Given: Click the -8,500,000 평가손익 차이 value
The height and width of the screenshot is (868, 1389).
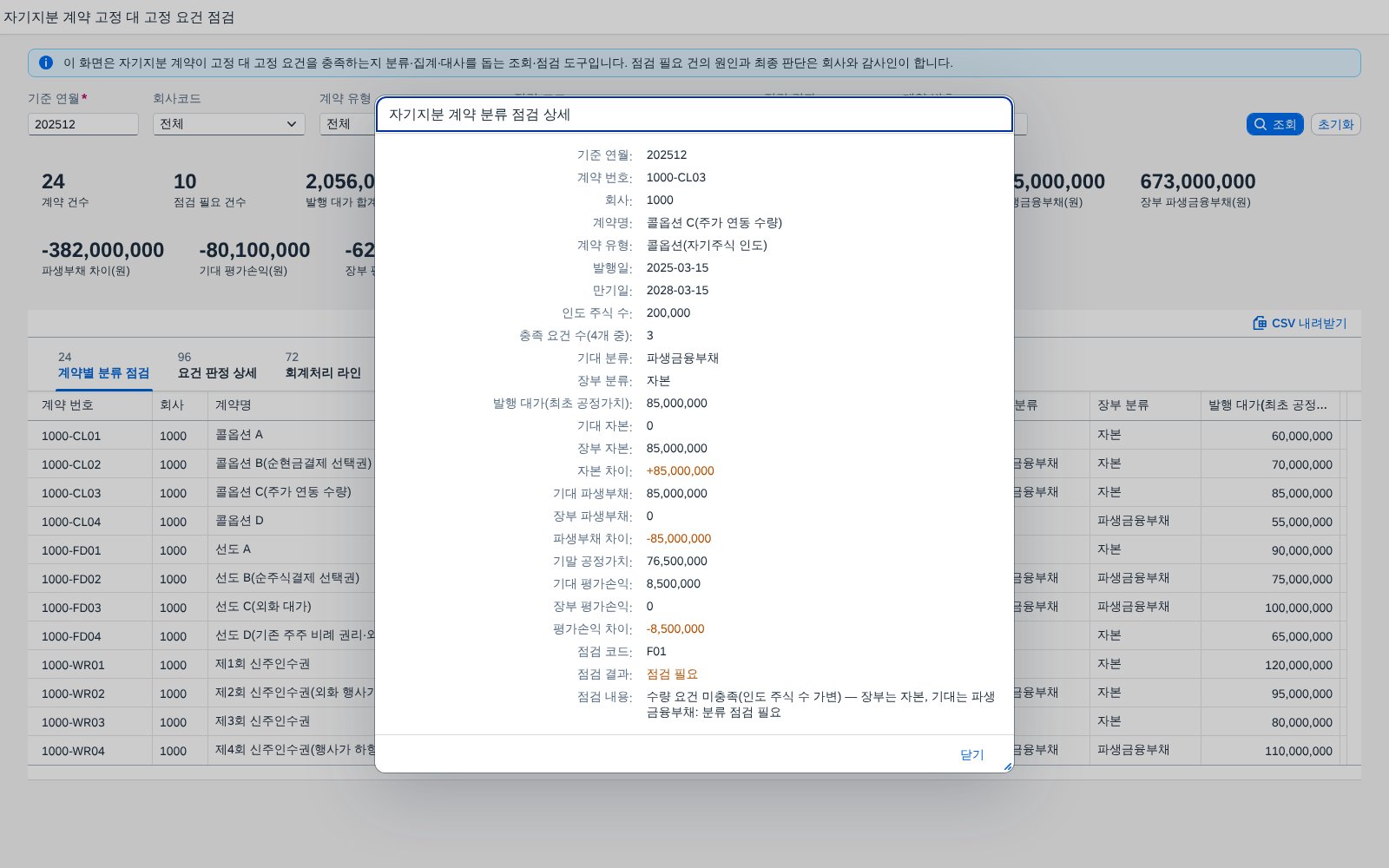Looking at the screenshot, I should pyautogui.click(x=675, y=628).
